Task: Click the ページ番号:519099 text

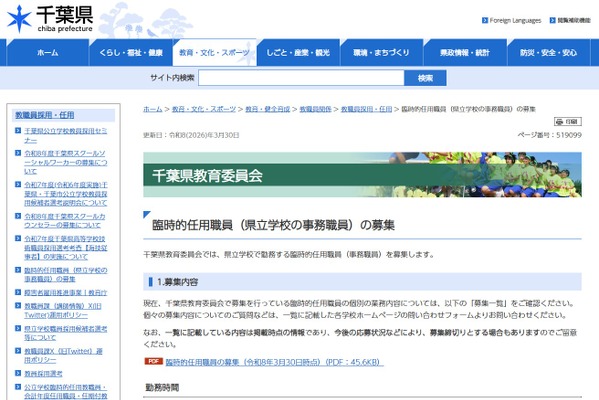Action: coord(550,135)
